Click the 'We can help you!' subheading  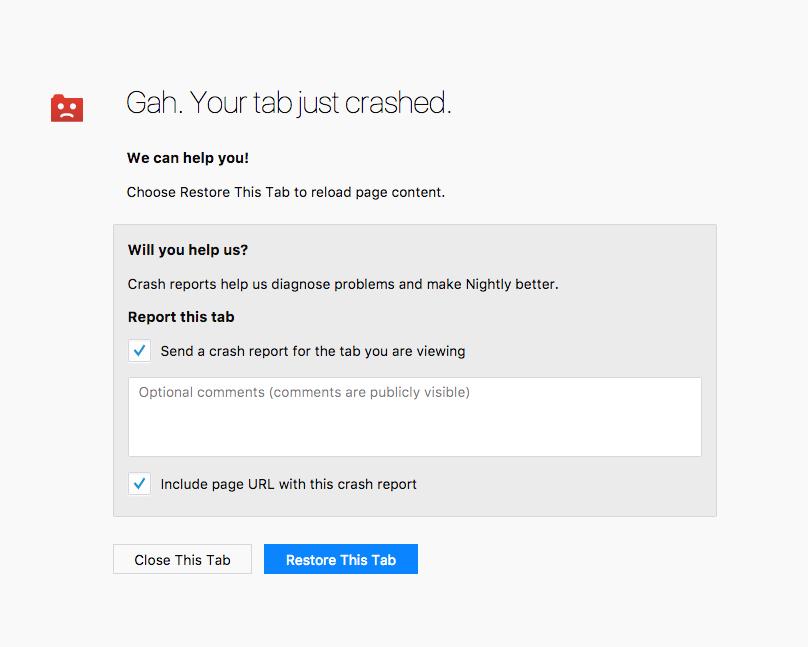(188, 158)
